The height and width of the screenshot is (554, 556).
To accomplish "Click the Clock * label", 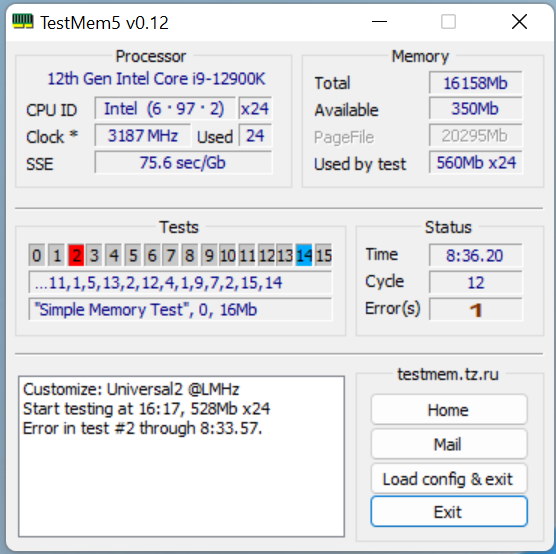I will pos(52,137).
